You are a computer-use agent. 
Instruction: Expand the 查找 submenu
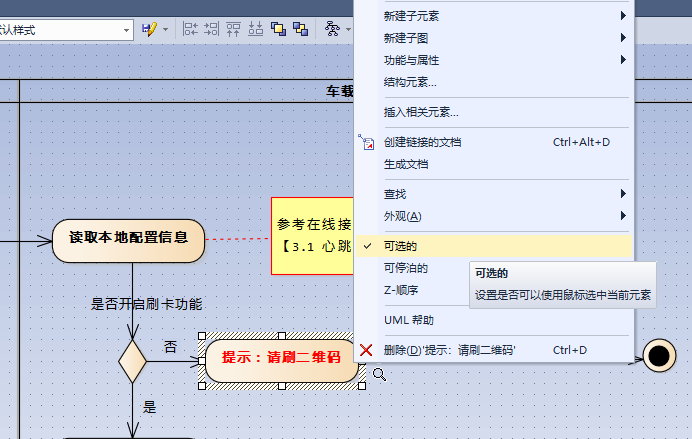tap(494, 194)
